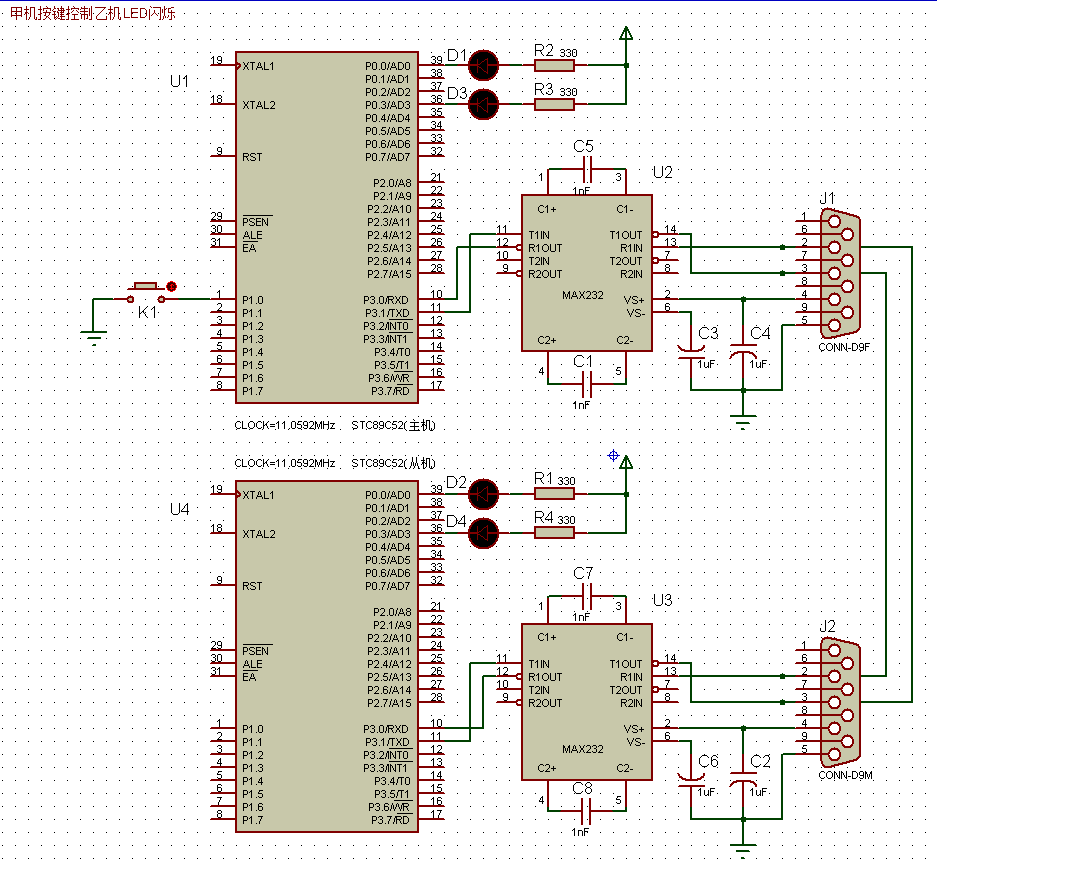Click the T1IN pin label on U2
This screenshot has width=1066, height=869.
[x=539, y=235]
